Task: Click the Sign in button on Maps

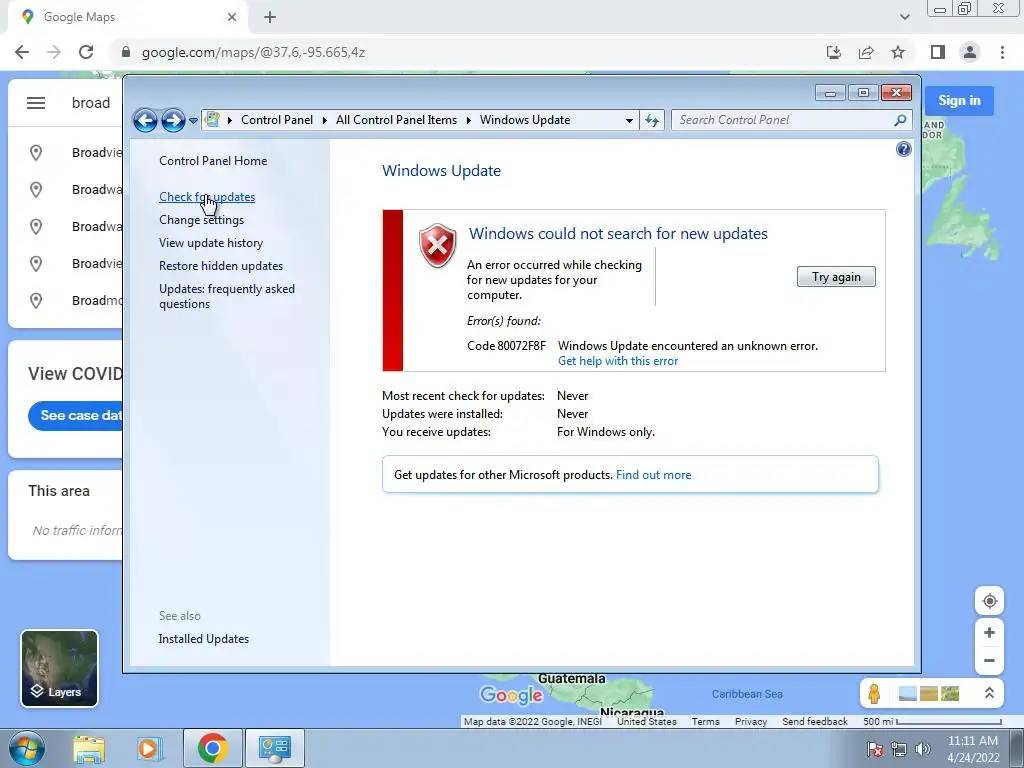Action: tap(959, 101)
